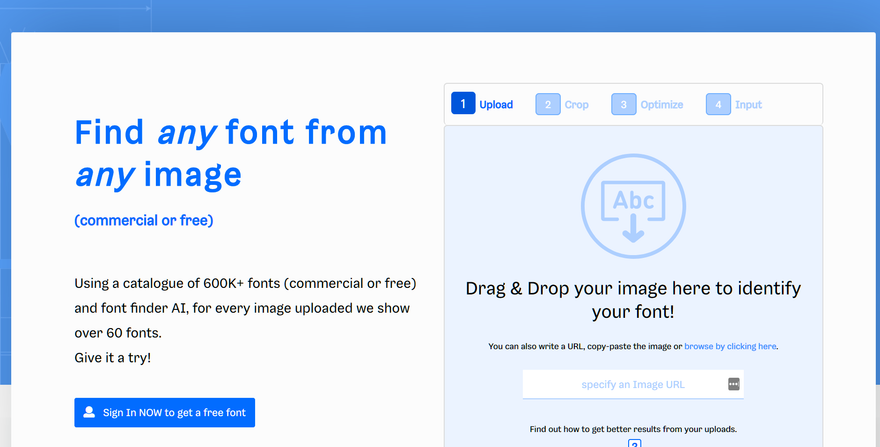Open the 'browse by clicking here' link
880x447 pixels.
tap(730, 346)
